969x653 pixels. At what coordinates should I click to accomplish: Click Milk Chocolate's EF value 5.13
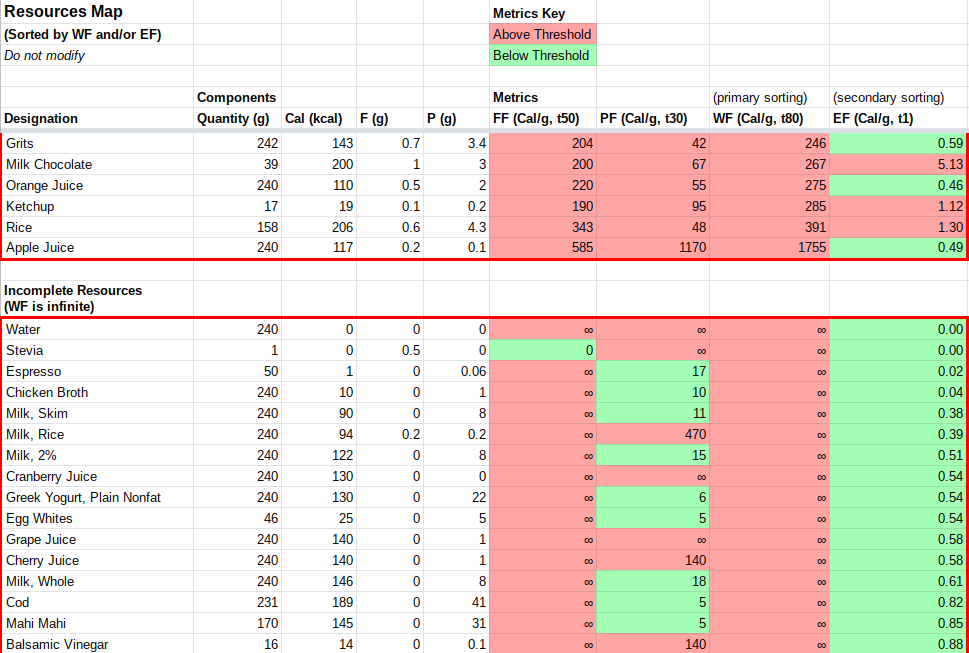point(898,164)
